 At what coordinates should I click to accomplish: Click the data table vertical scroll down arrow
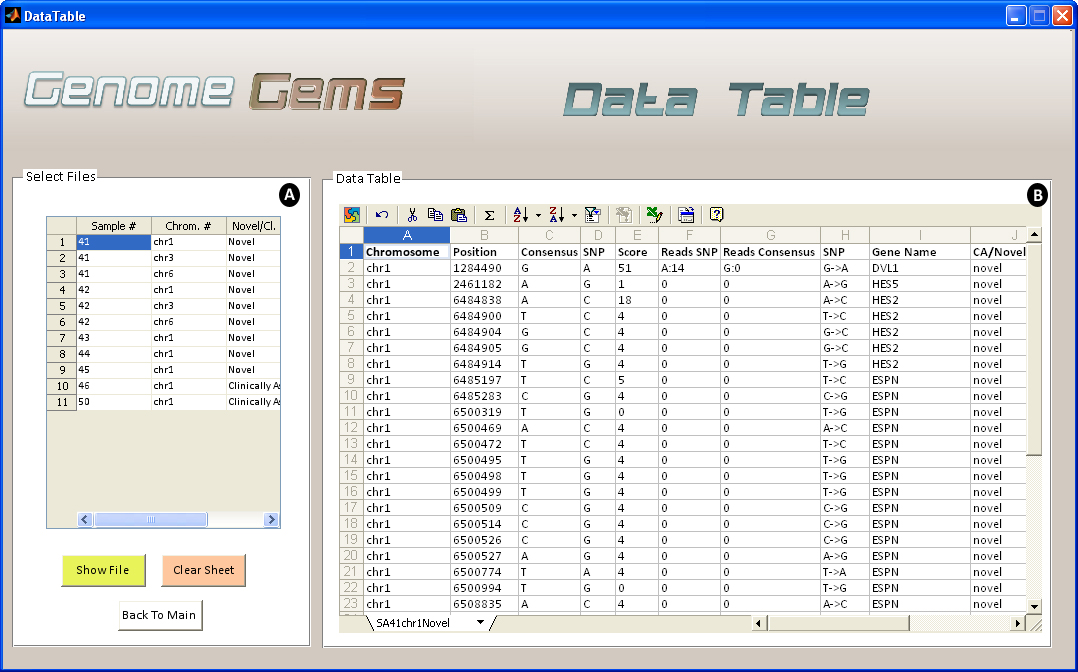pyautogui.click(x=1034, y=605)
